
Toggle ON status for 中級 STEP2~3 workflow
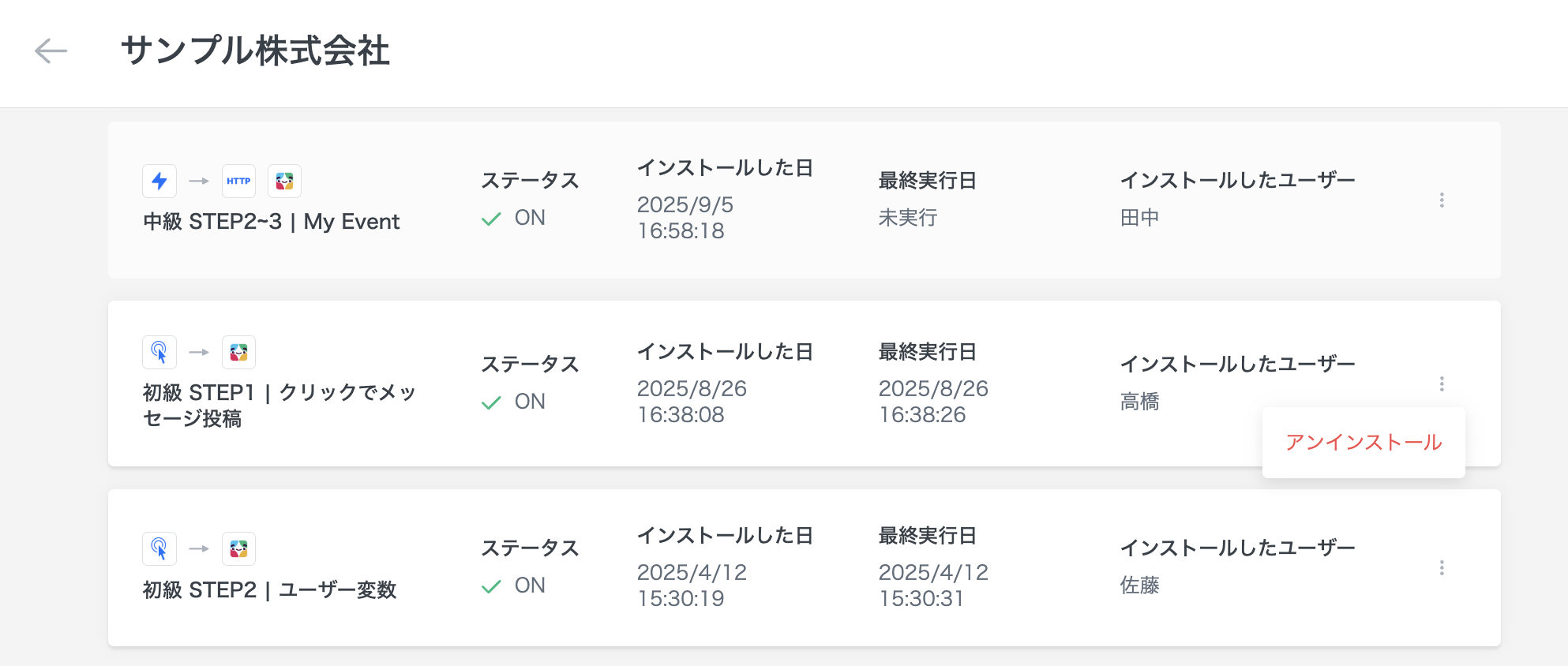pos(514,218)
